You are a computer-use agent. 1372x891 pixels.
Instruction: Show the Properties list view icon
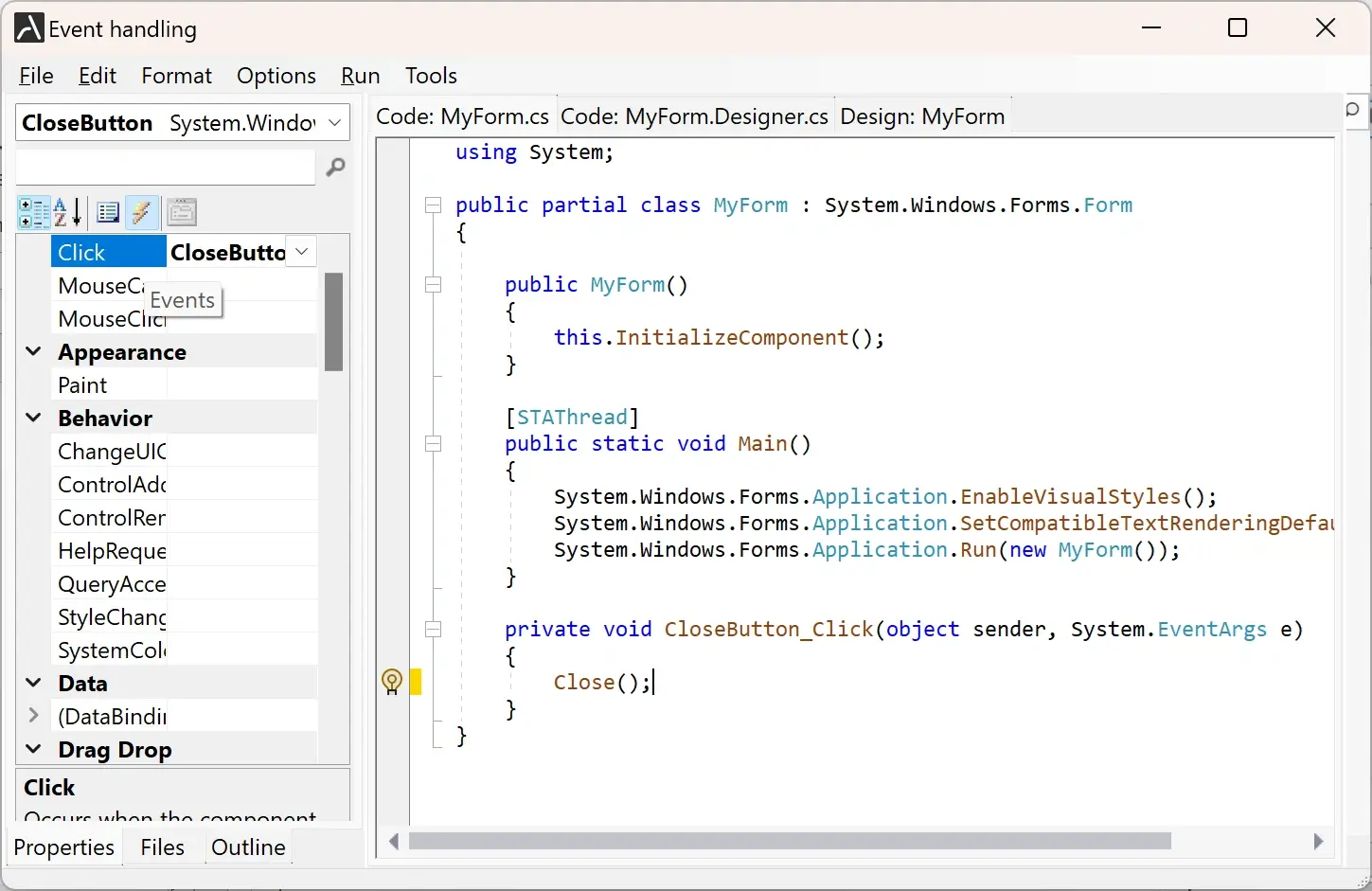pos(108,213)
